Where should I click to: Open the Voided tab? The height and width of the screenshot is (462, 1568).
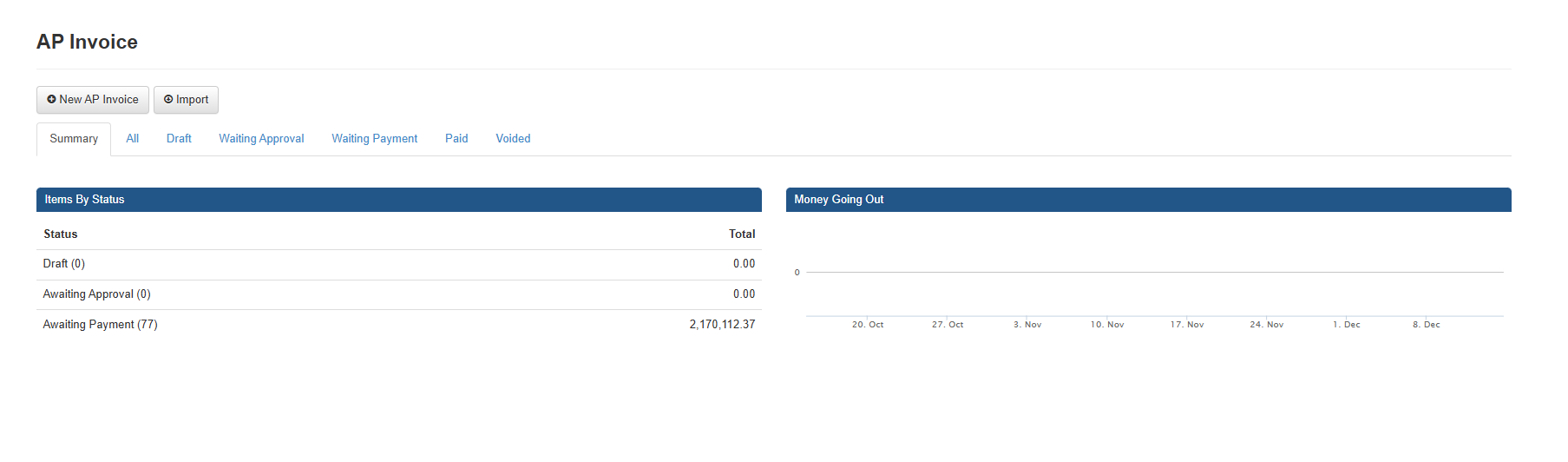pos(513,139)
